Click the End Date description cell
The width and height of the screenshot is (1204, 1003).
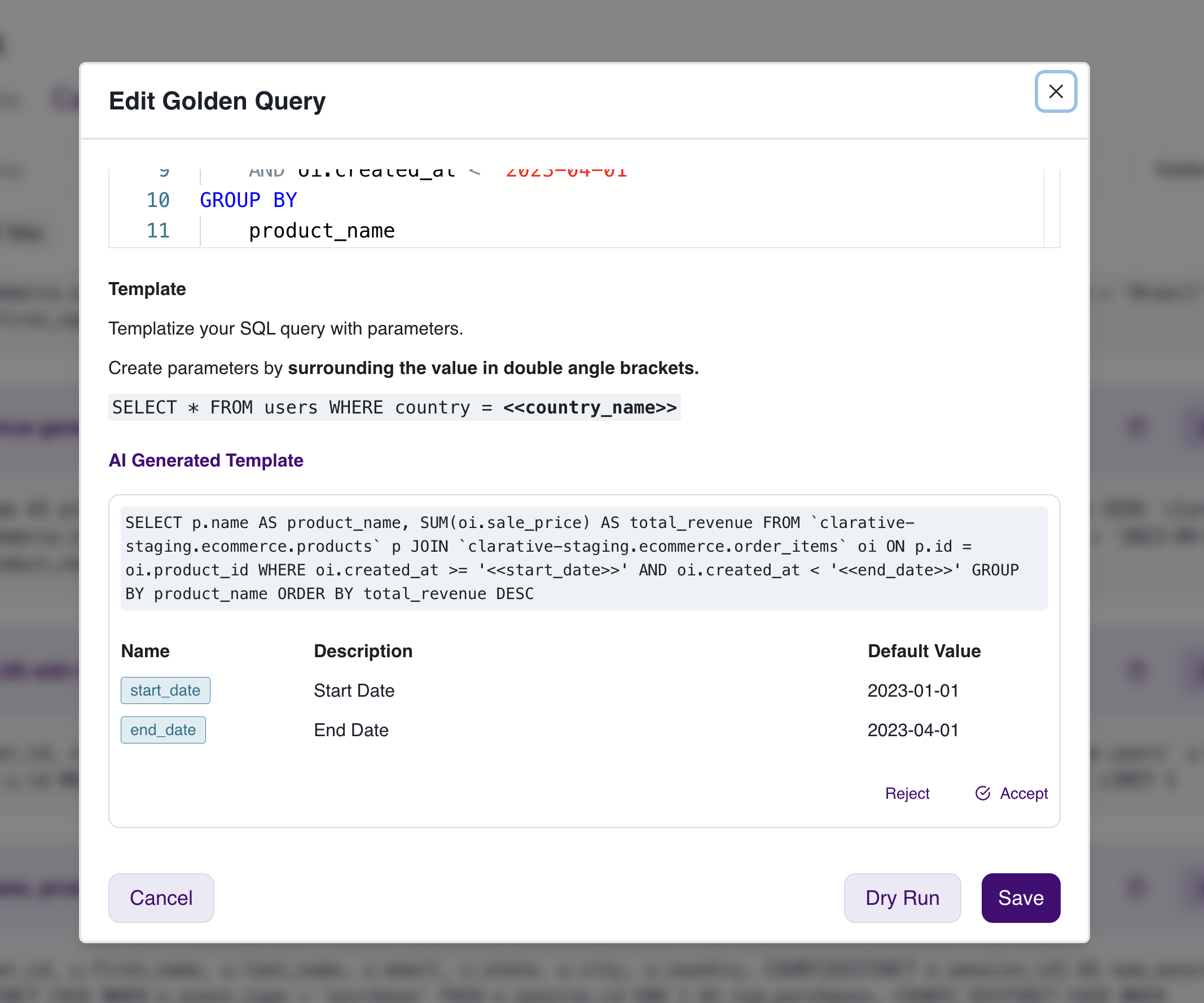351,730
